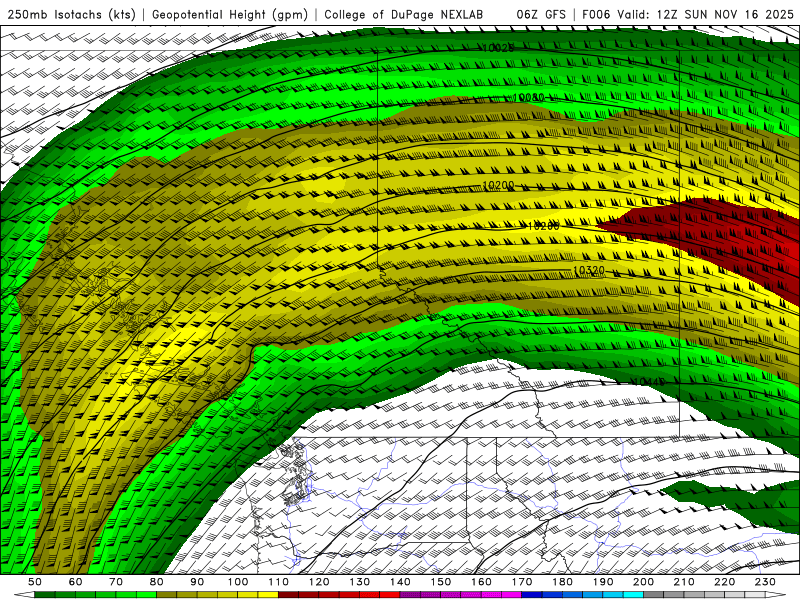Image resolution: width=800 pixels, height=600 pixels.
Task: Pick the darkest green swatch starting at 50
Action: click(x=45, y=595)
